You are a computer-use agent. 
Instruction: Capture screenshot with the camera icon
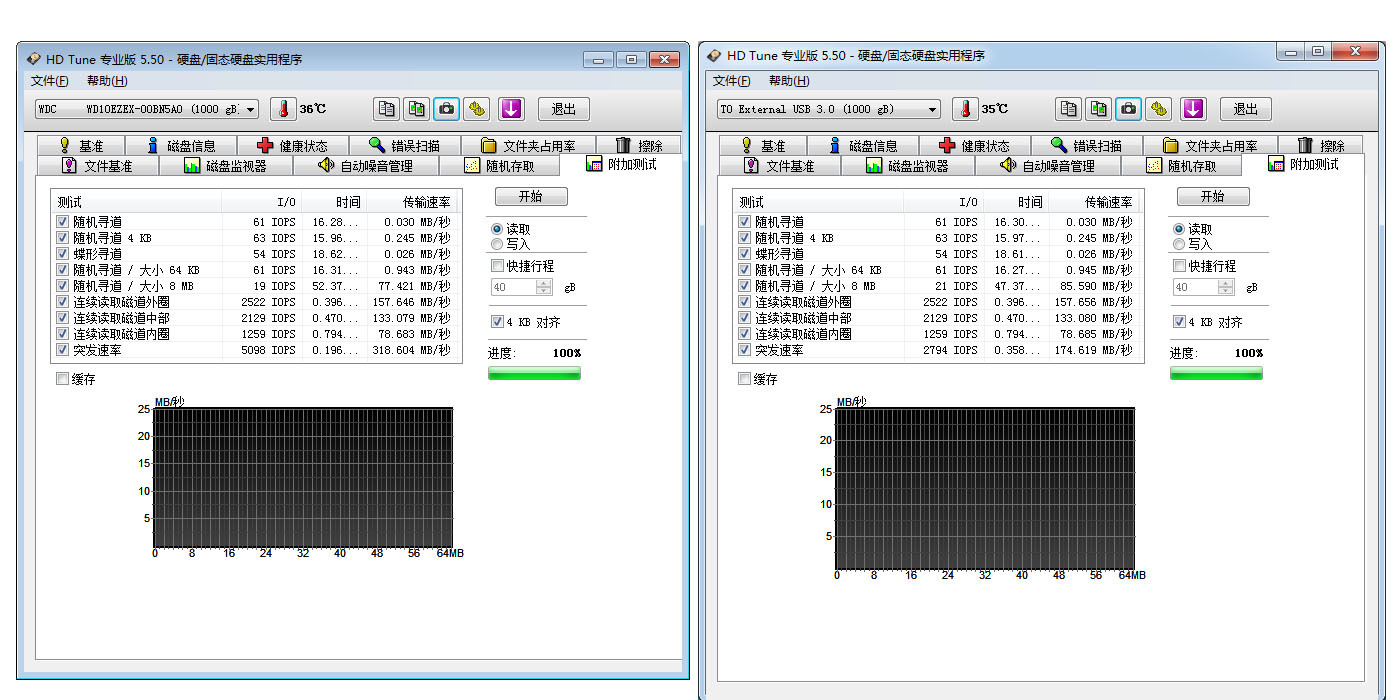pyautogui.click(x=446, y=110)
